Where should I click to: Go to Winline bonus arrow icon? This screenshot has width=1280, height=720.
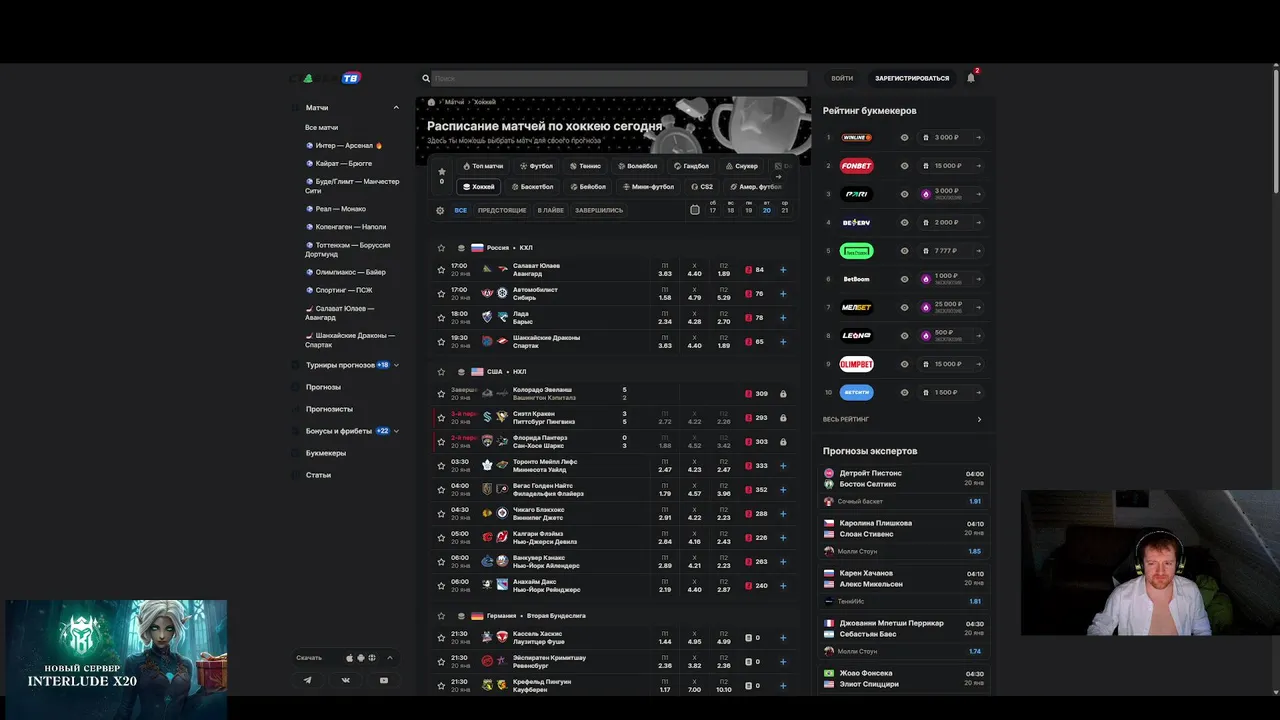tap(978, 138)
